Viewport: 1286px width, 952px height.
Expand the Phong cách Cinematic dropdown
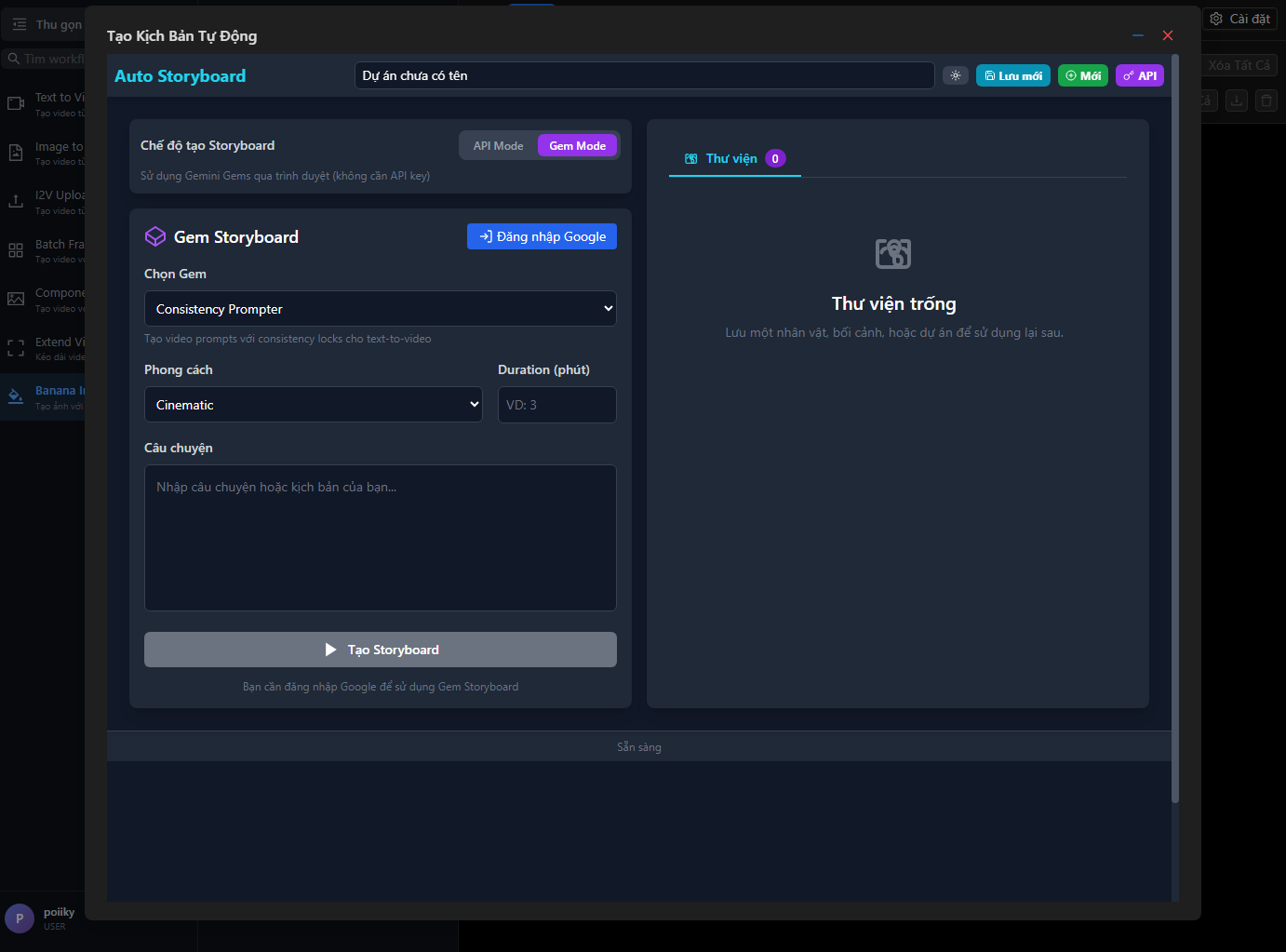click(313, 405)
